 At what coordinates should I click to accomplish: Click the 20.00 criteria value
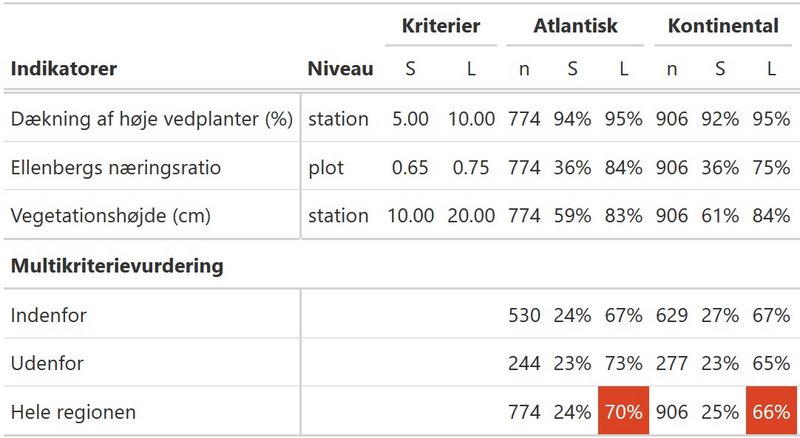pos(471,215)
